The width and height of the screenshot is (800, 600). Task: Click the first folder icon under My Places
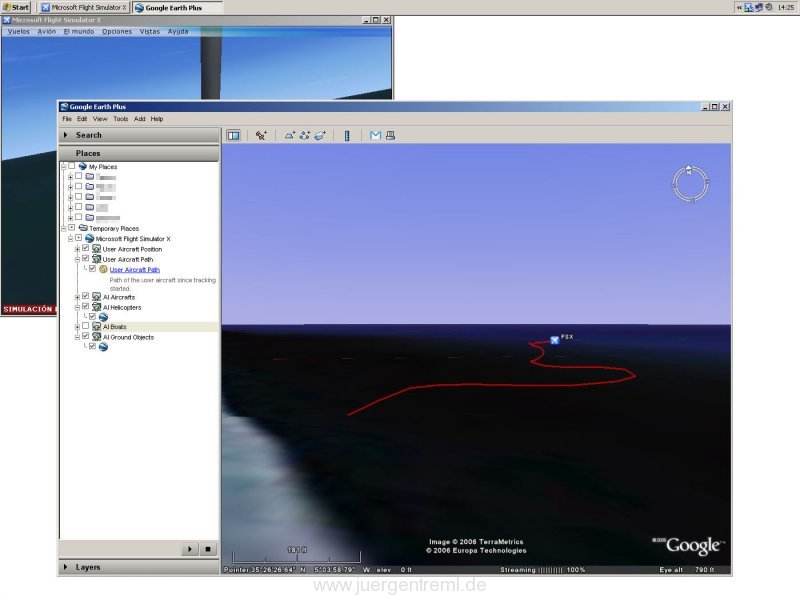coord(90,177)
